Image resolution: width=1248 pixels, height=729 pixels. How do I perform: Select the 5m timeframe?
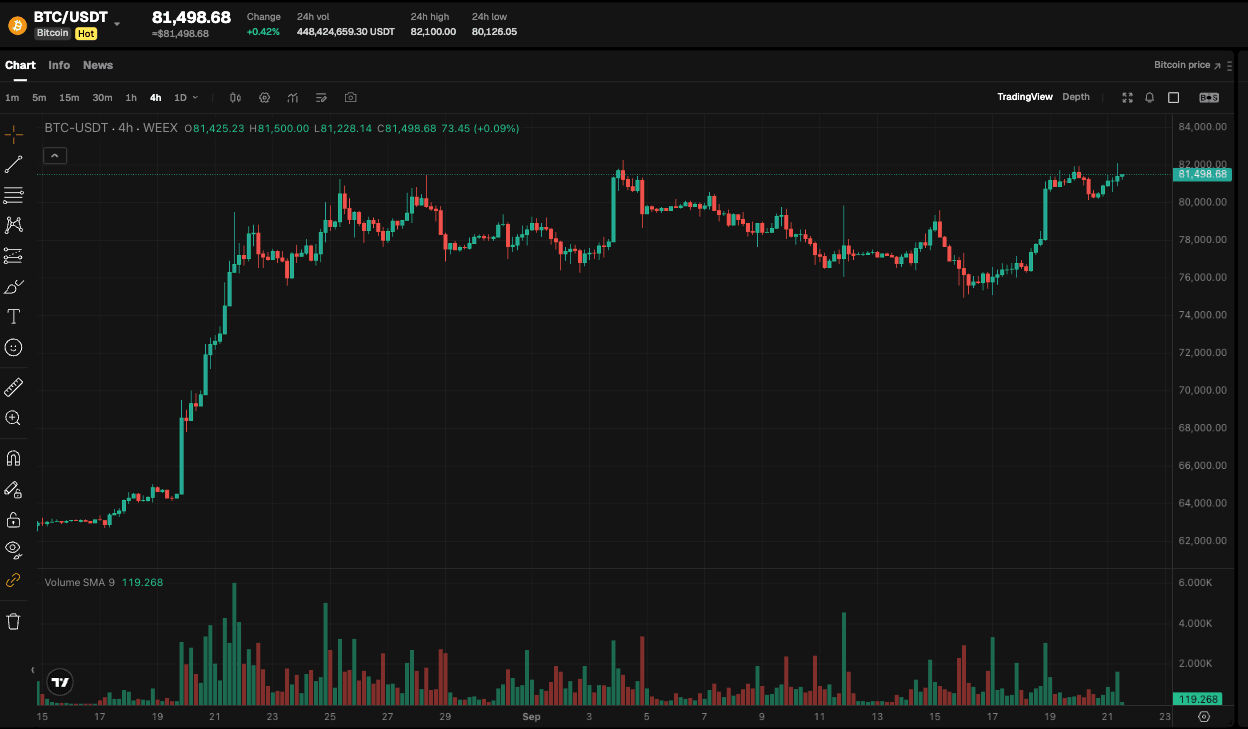[39, 98]
